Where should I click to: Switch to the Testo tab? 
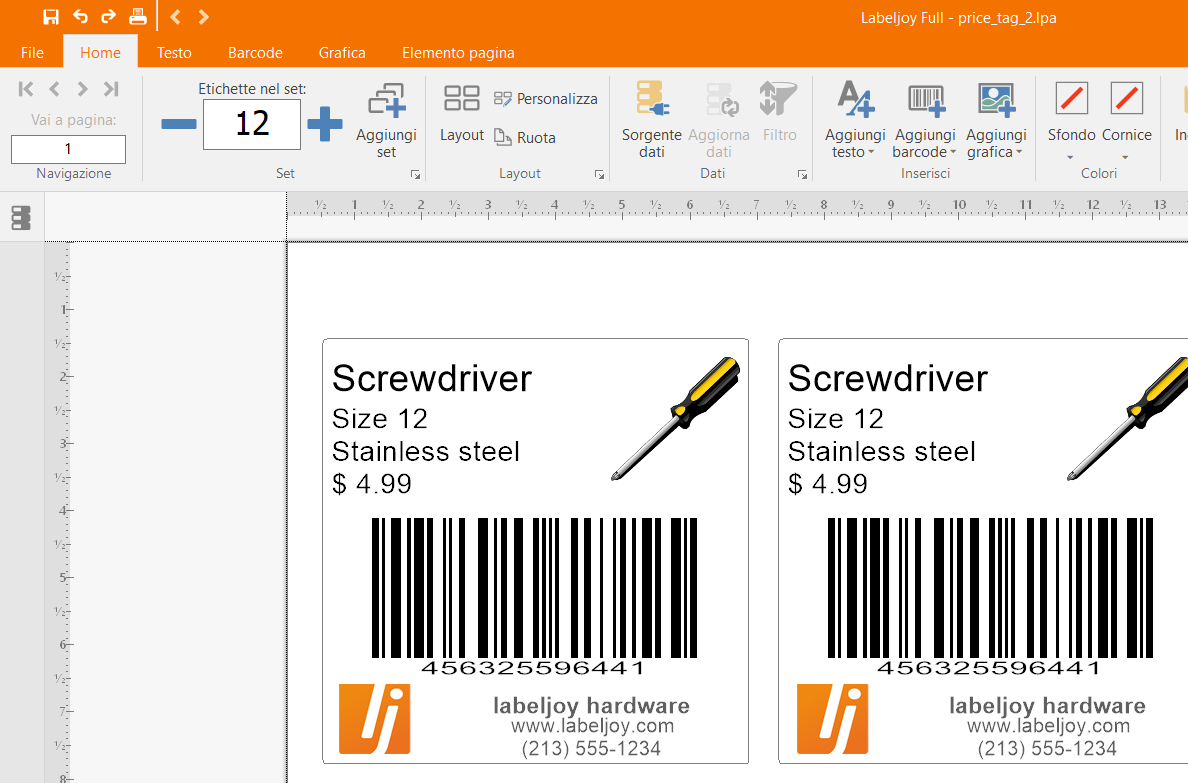[174, 52]
